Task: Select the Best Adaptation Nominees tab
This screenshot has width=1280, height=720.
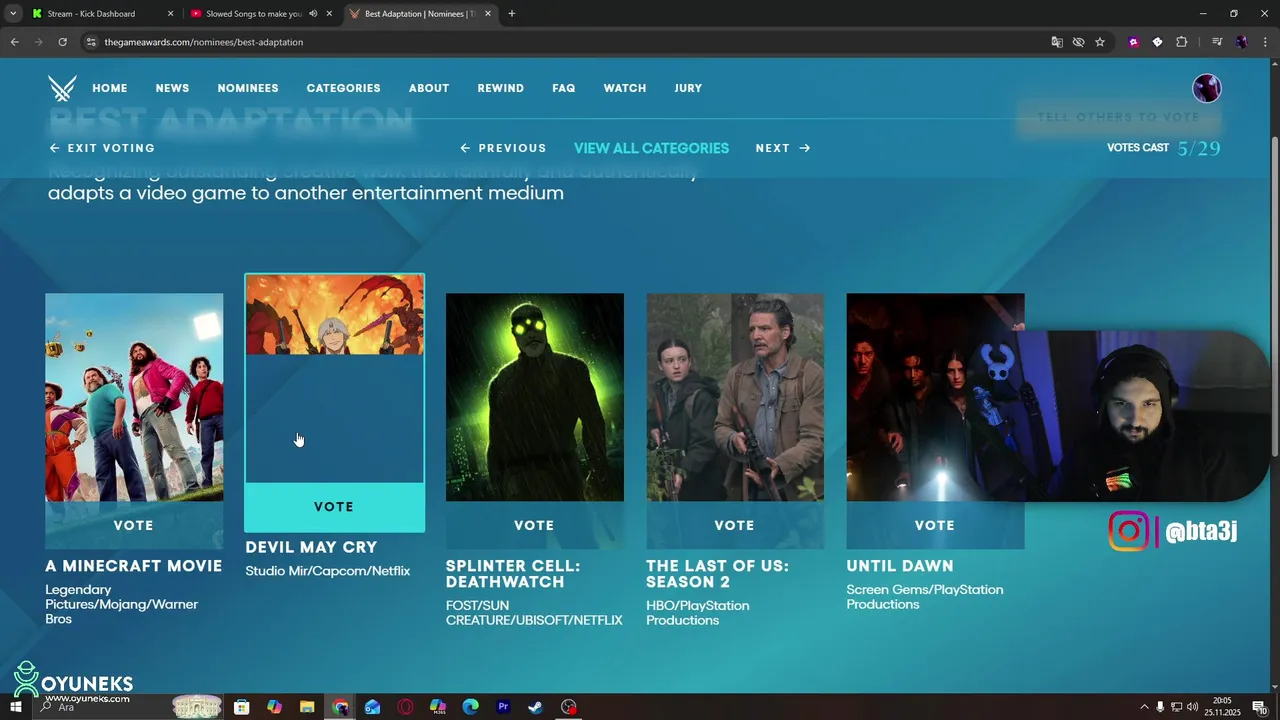Action: (421, 14)
